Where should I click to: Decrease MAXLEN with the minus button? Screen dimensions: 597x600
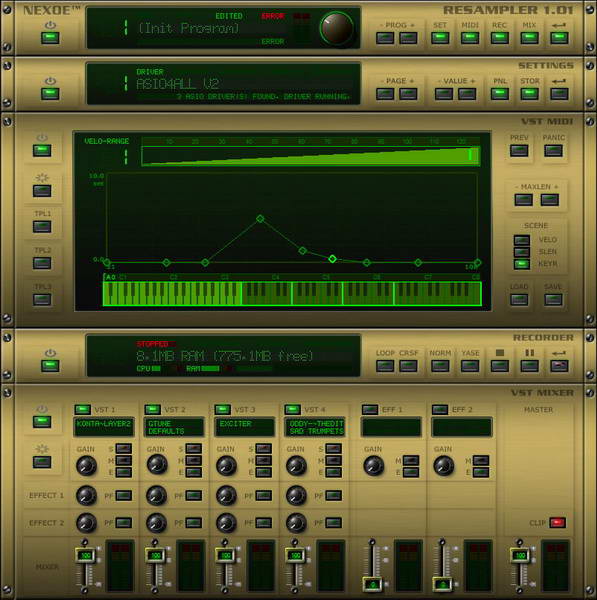click(524, 200)
